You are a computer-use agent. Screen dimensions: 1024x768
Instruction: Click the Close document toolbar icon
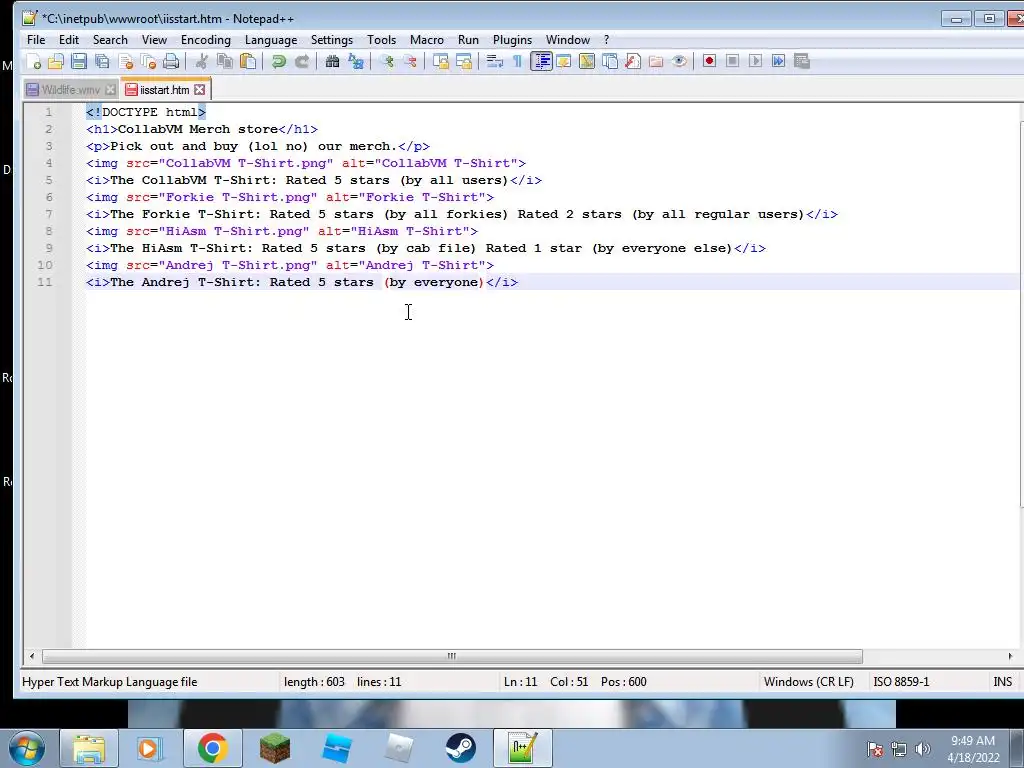point(126,61)
